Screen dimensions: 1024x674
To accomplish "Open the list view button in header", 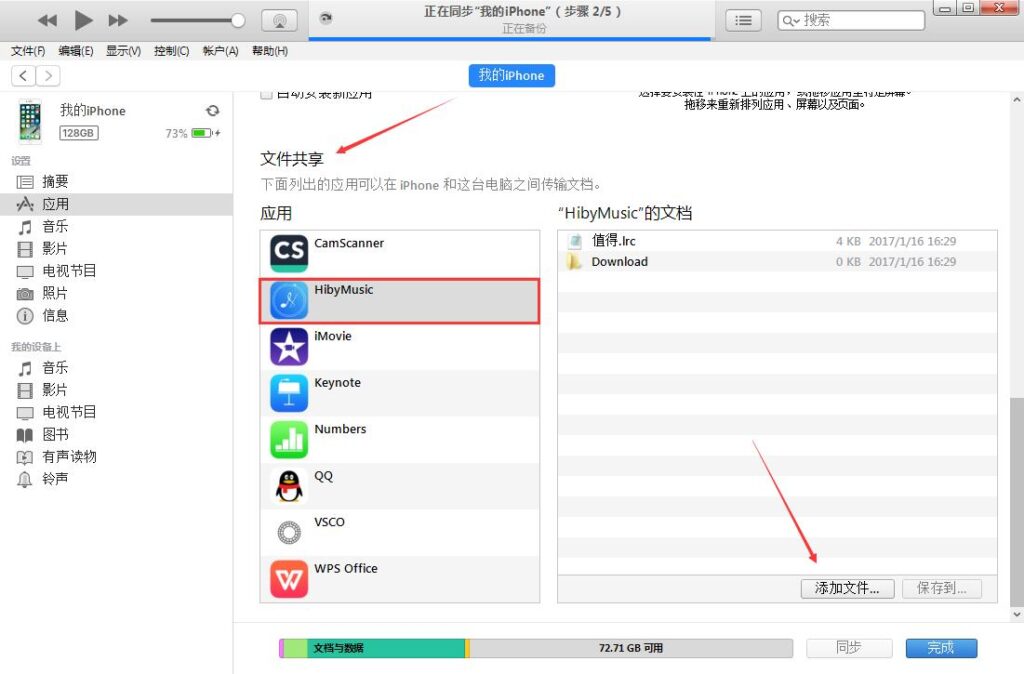I will (x=743, y=20).
